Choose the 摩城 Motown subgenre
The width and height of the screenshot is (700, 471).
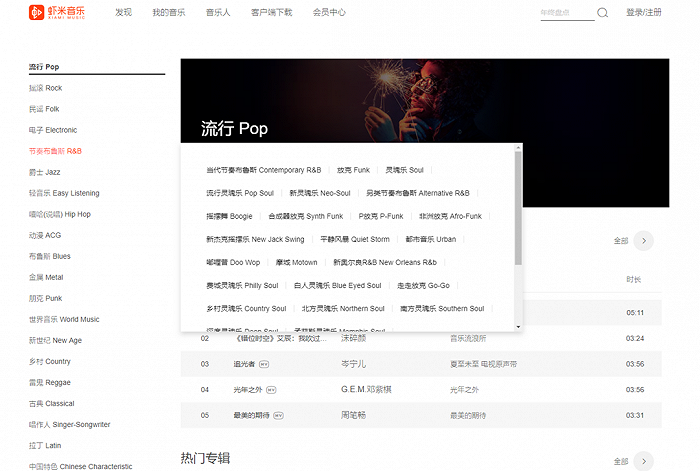pyautogui.click(x=296, y=263)
